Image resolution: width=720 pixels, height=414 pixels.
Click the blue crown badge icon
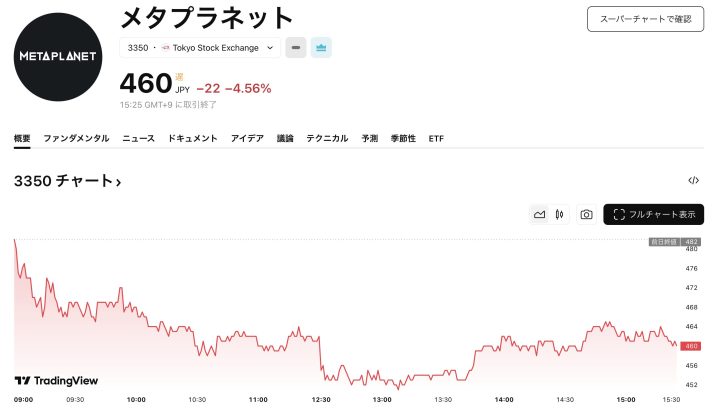[x=321, y=48]
